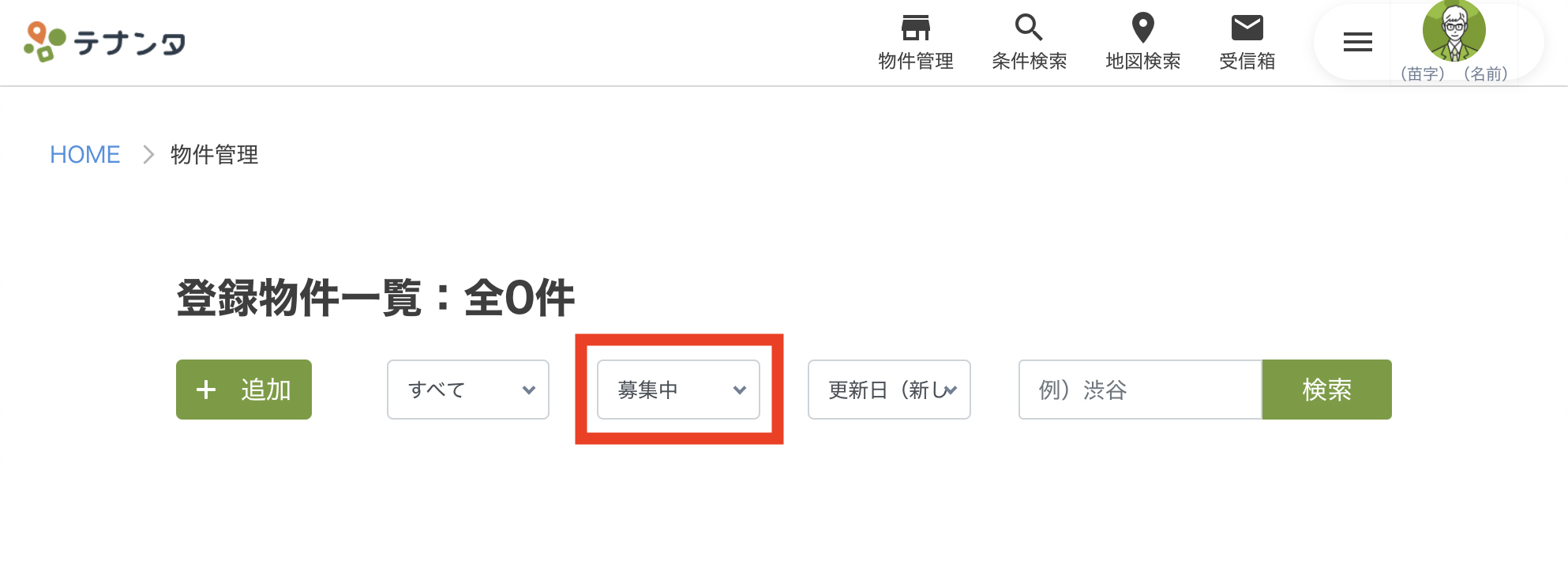
Task: Click the 物件管理 text label in the header
Action: [916, 61]
